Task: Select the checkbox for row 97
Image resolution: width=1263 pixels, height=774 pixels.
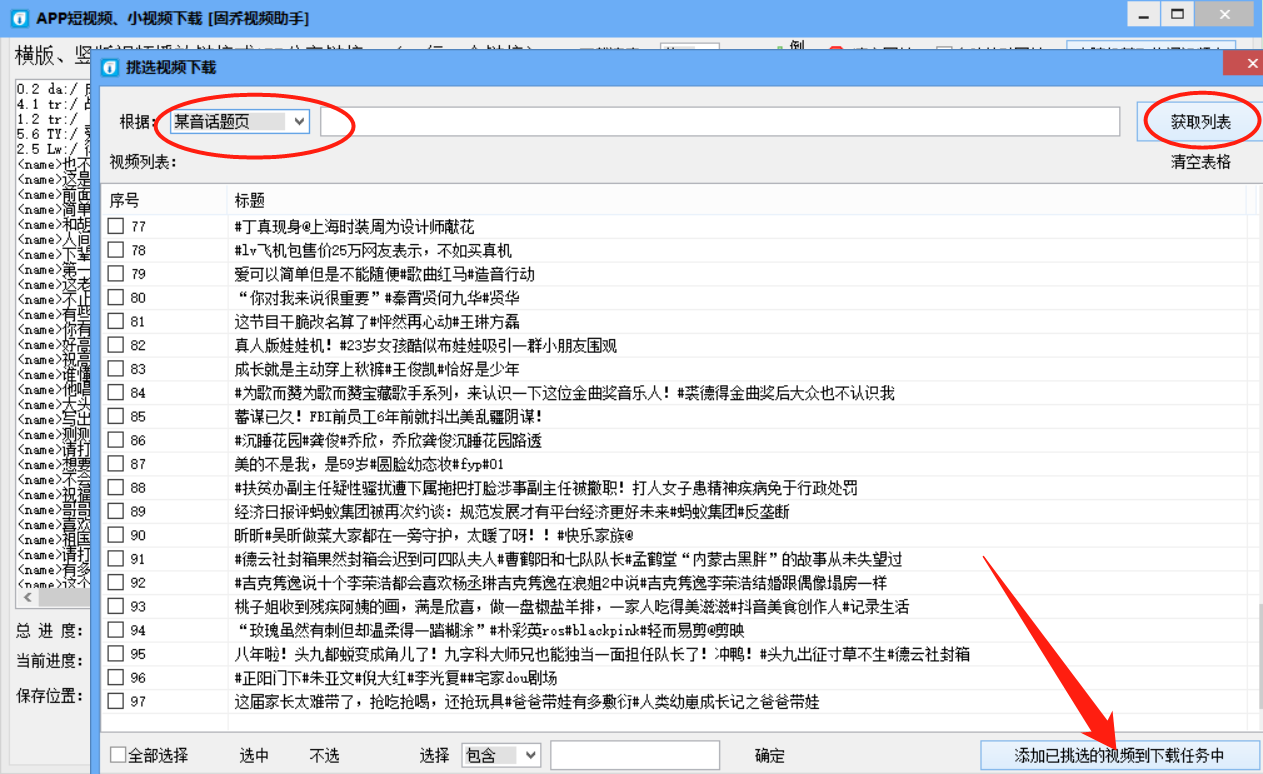Action: pos(116,701)
